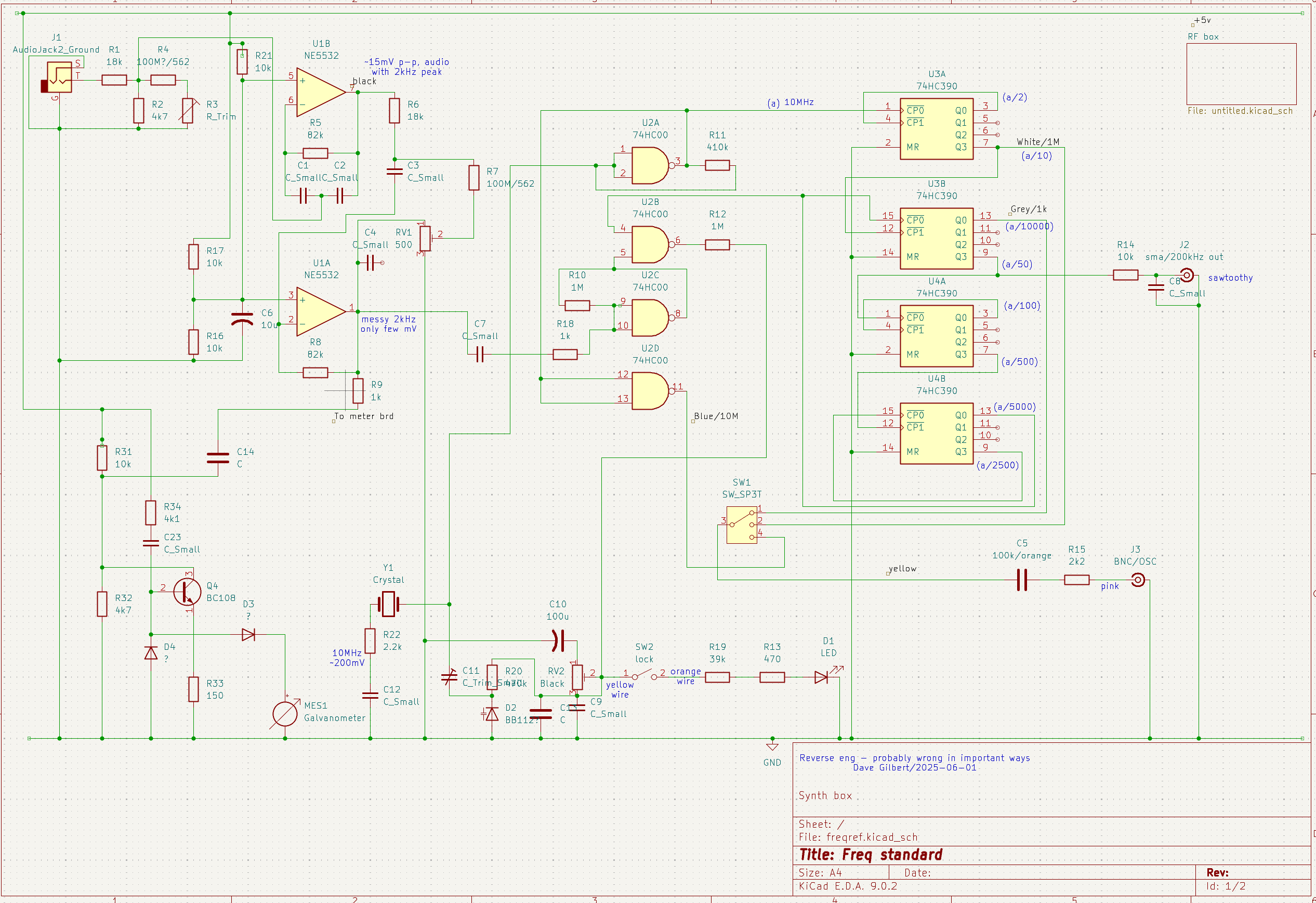
Task: Select the MES1 Galvanometer symbol
Action: [x=285, y=714]
